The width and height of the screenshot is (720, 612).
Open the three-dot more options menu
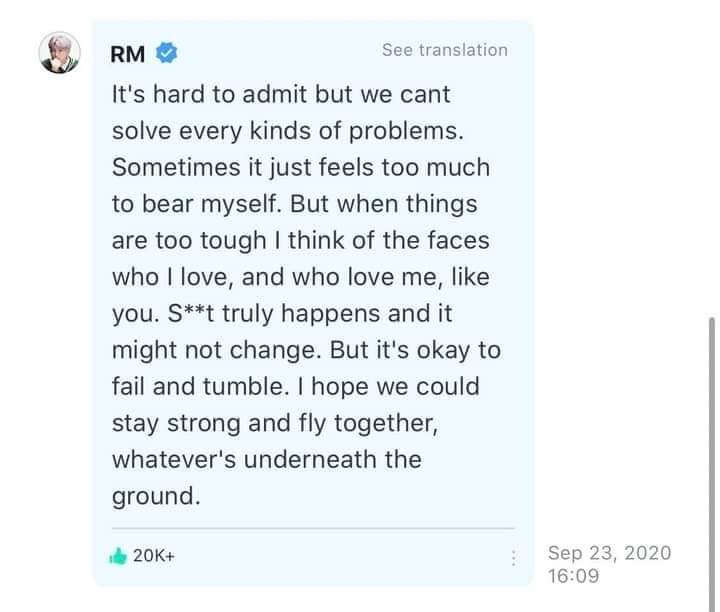[513, 558]
